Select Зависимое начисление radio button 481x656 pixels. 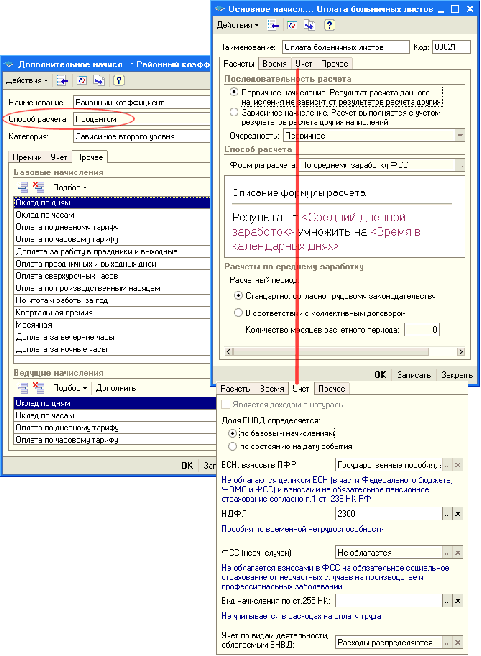[234, 112]
